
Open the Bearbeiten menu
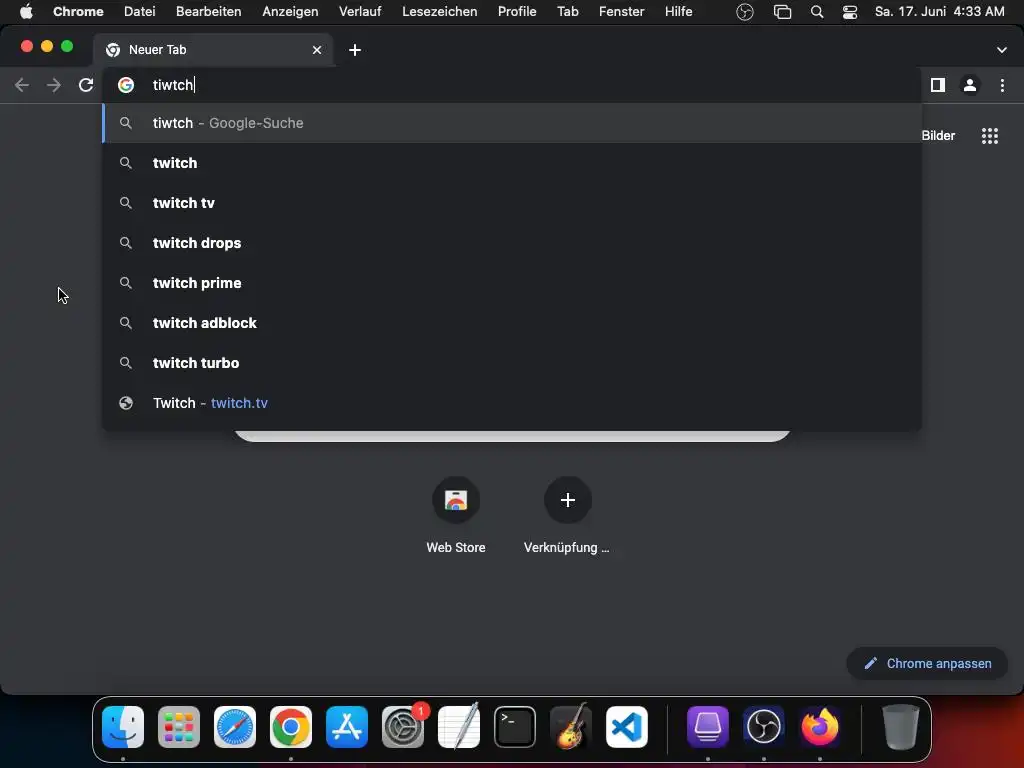(208, 12)
